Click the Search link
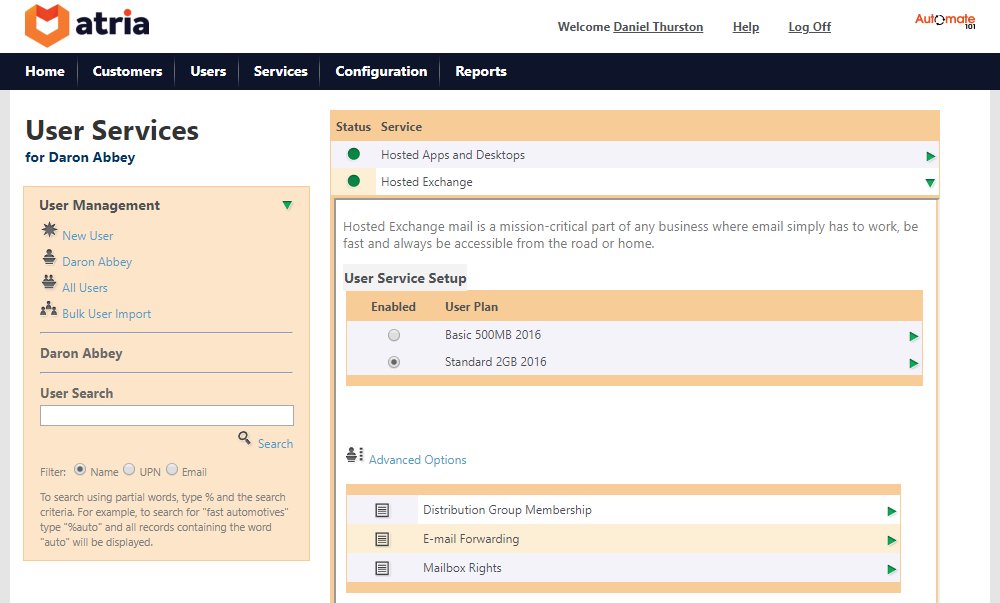Screen dimensions: 1000x603 pyautogui.click(x=276, y=444)
